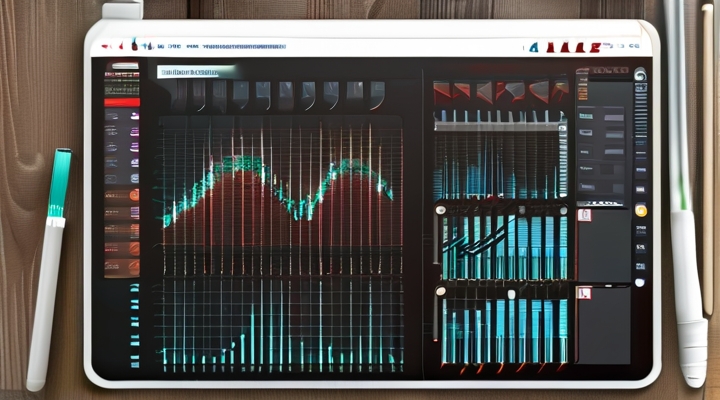
Task: Click the highlighted red row in left sidebar
Action: (121, 102)
